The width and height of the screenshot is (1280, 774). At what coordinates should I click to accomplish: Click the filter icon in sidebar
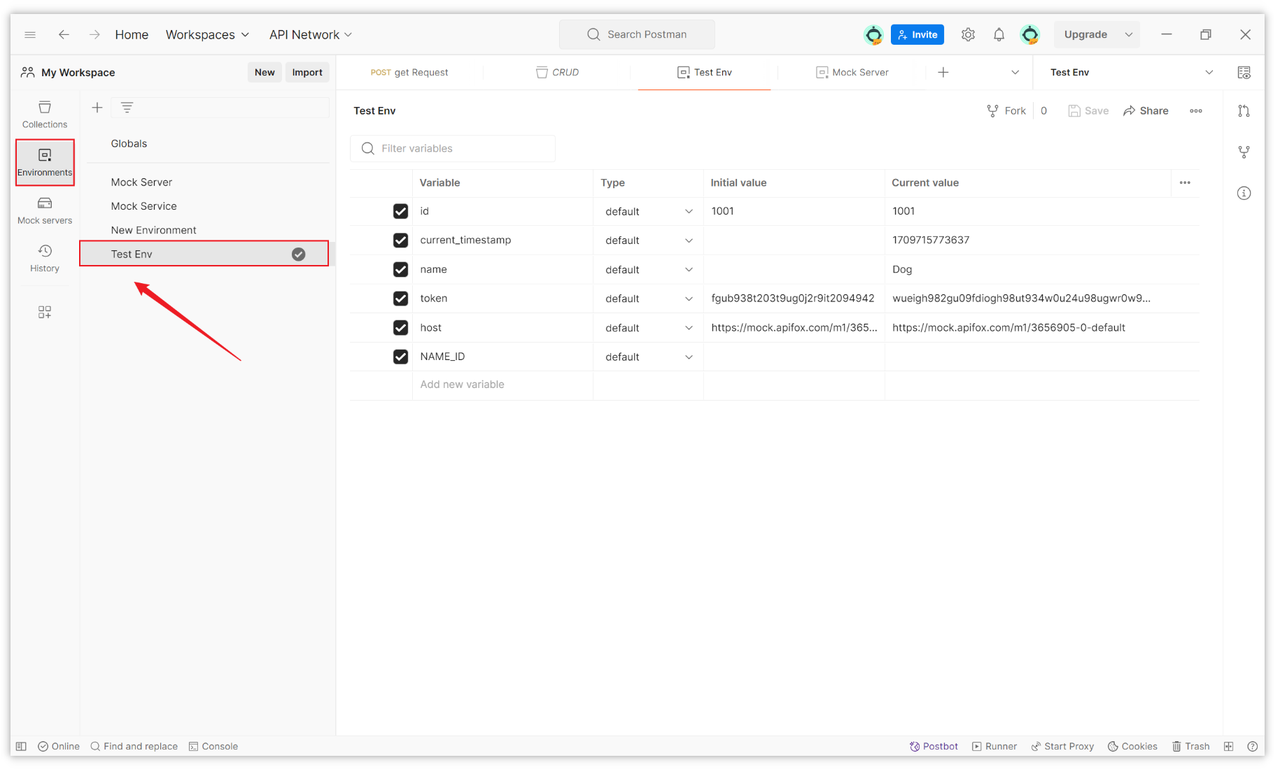pyautogui.click(x=127, y=107)
